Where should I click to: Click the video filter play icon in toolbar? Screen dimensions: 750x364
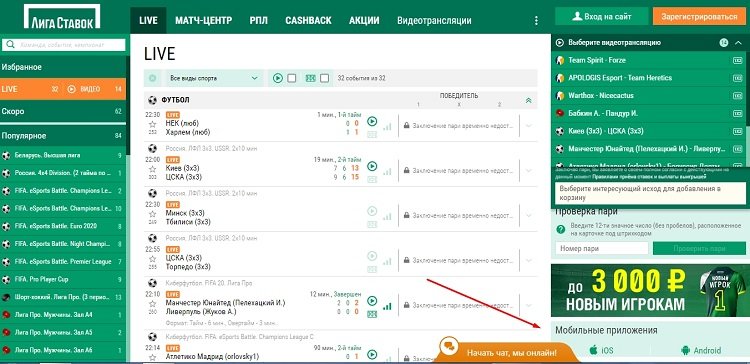278,78
